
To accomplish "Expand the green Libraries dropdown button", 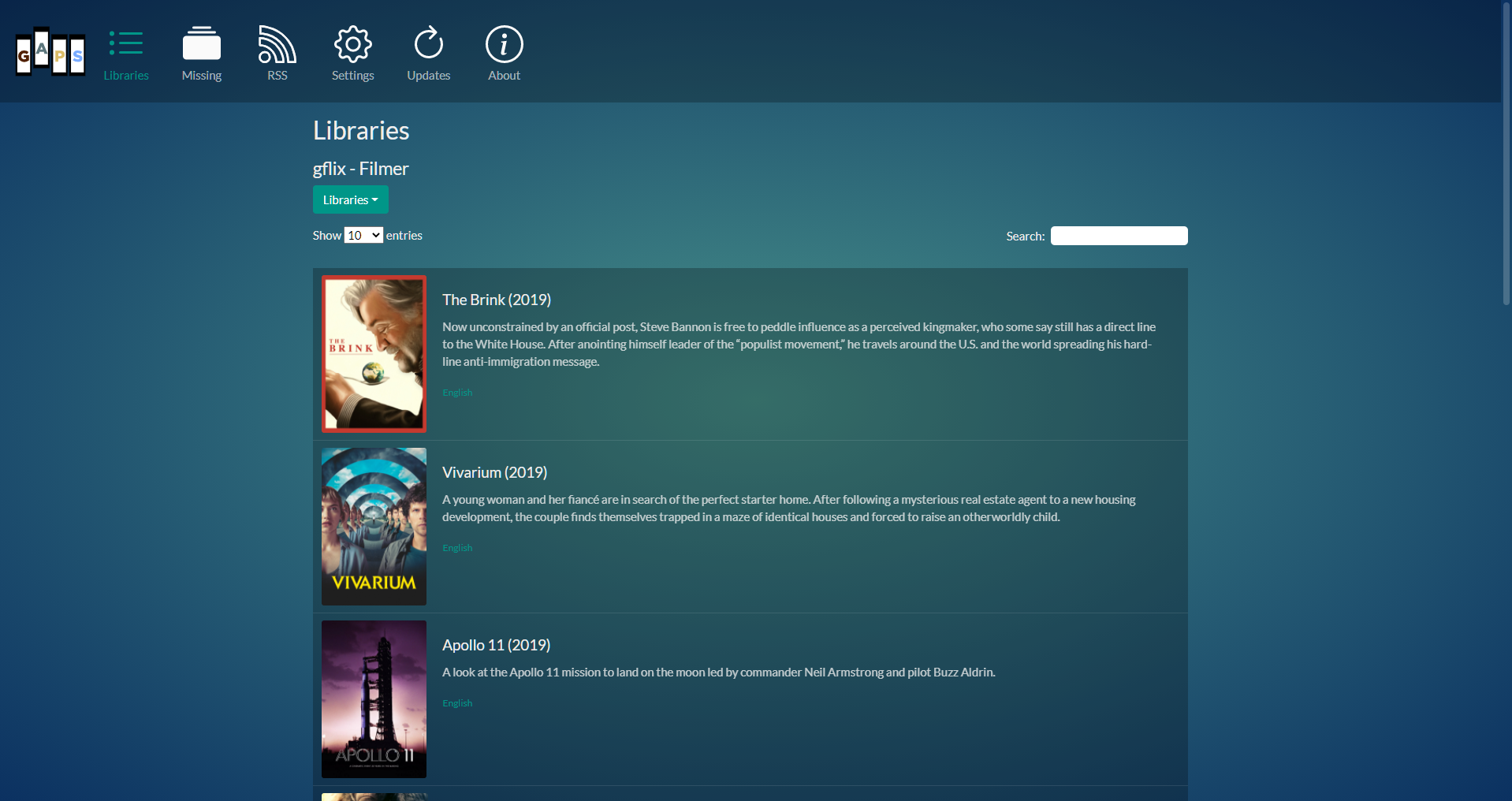I will point(350,200).
